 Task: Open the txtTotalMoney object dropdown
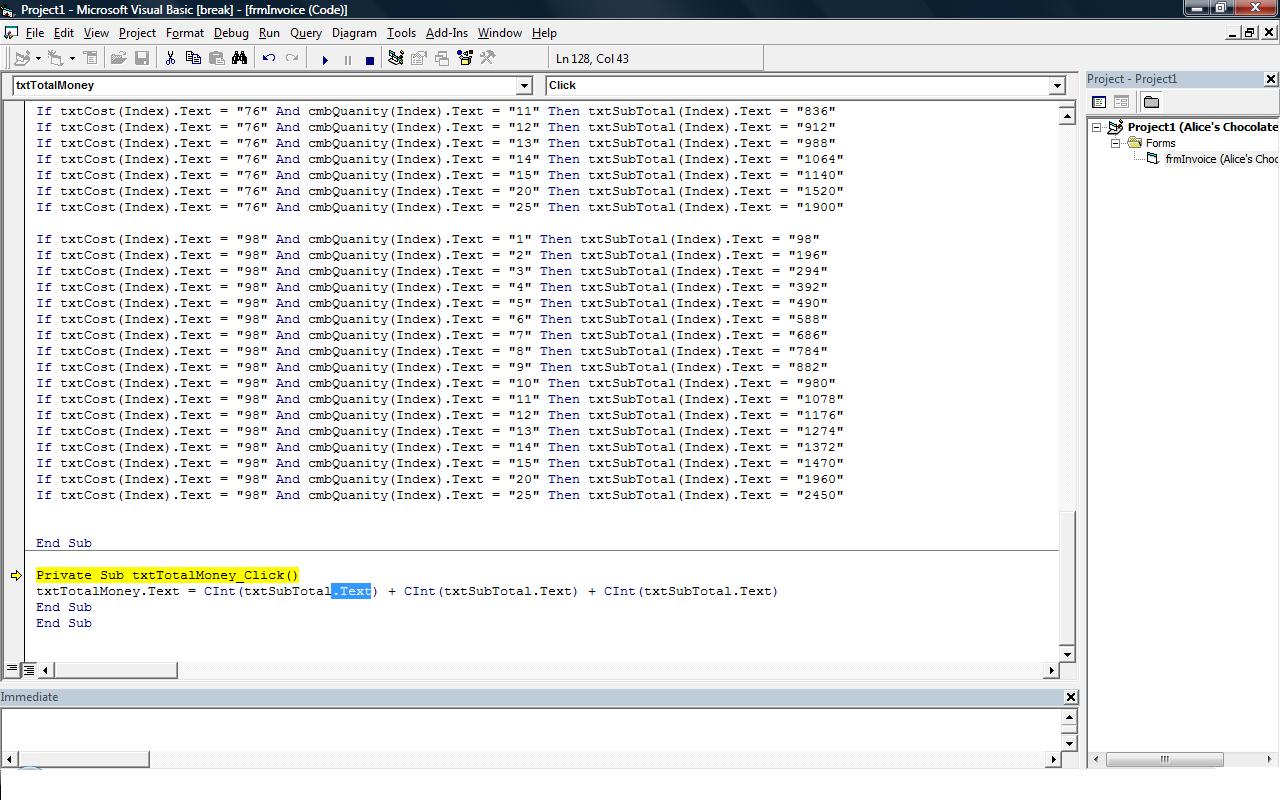tap(523, 86)
